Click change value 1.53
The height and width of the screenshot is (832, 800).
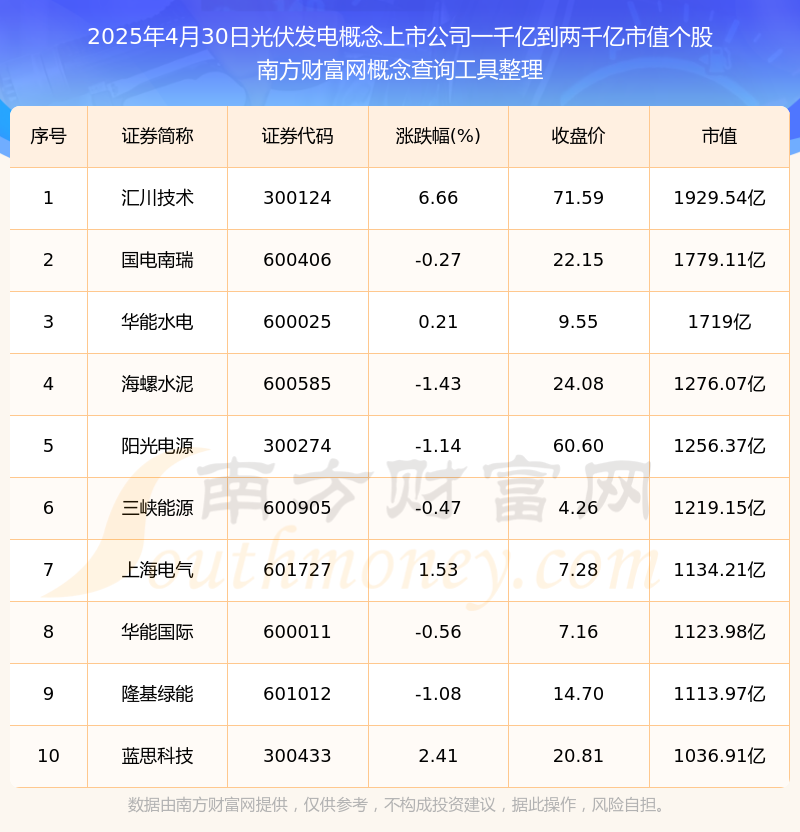click(x=438, y=570)
